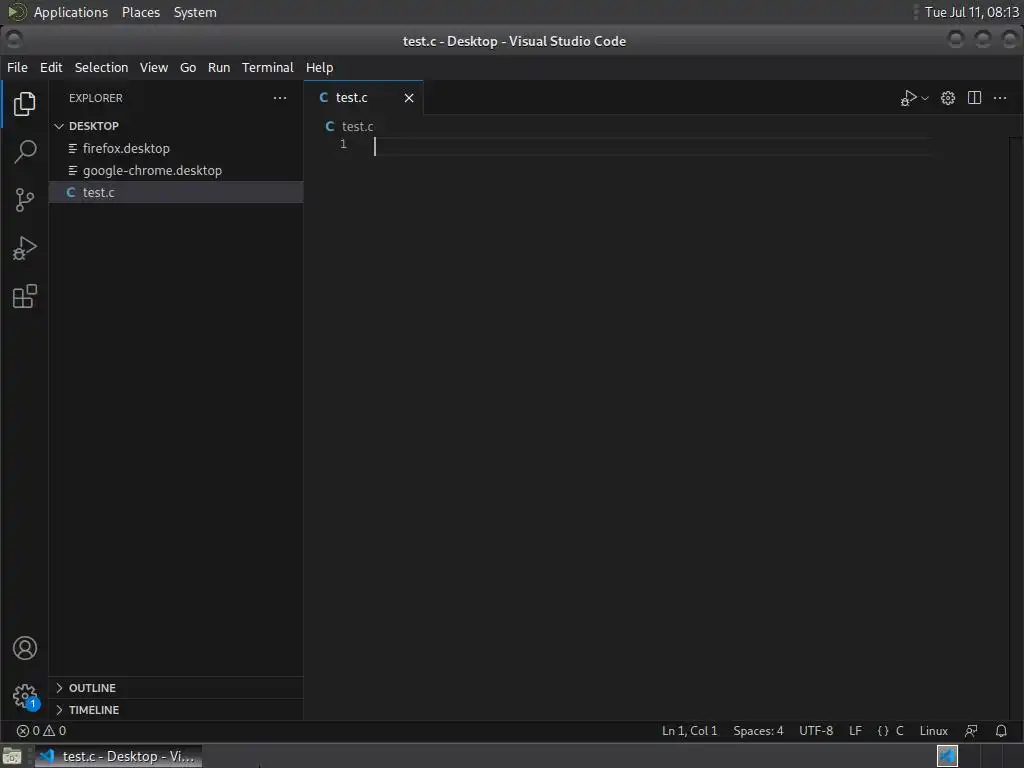Open firefox.desktop in the explorer
This screenshot has height=768, width=1024.
point(176,148)
